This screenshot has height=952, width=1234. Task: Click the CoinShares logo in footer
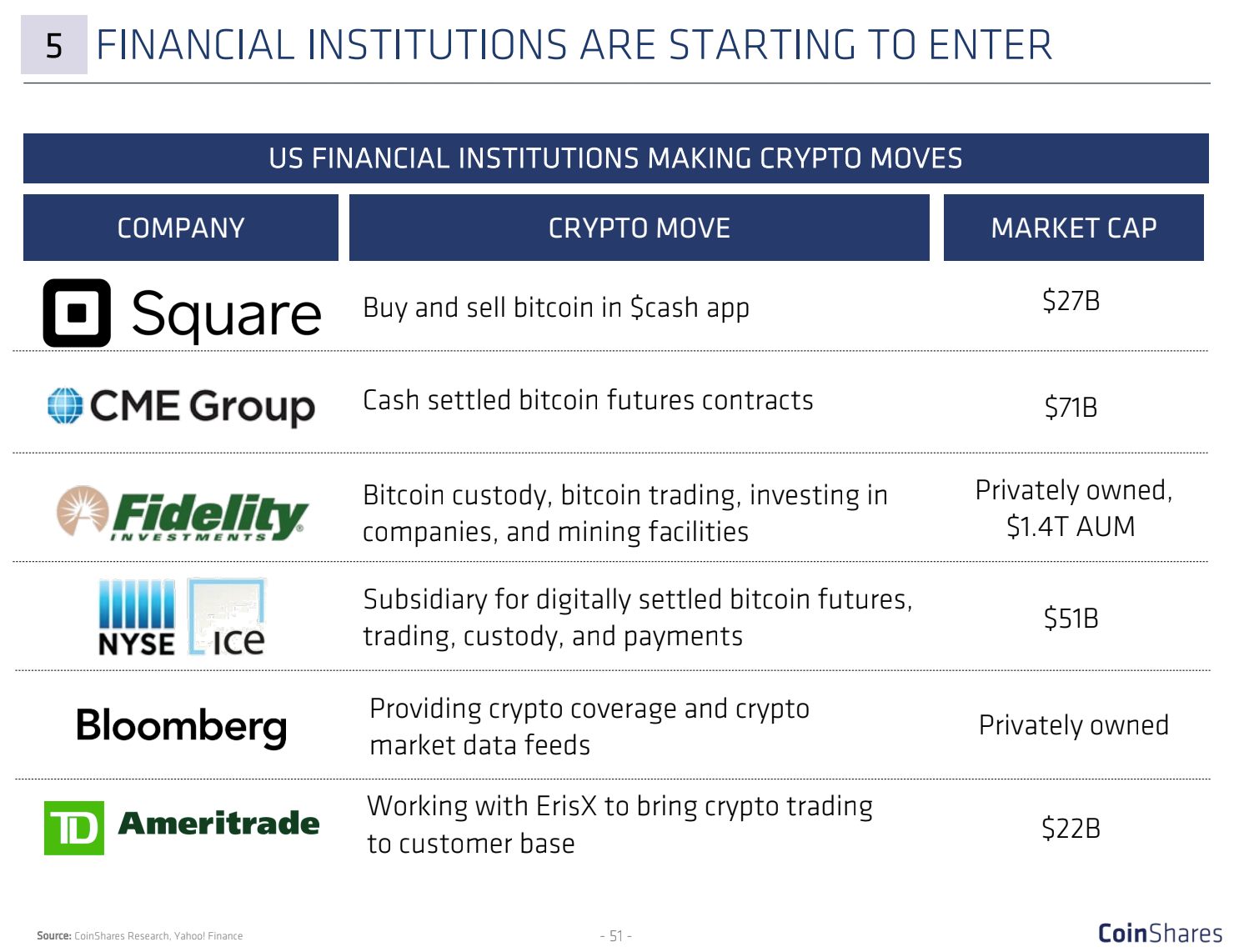(1160, 933)
